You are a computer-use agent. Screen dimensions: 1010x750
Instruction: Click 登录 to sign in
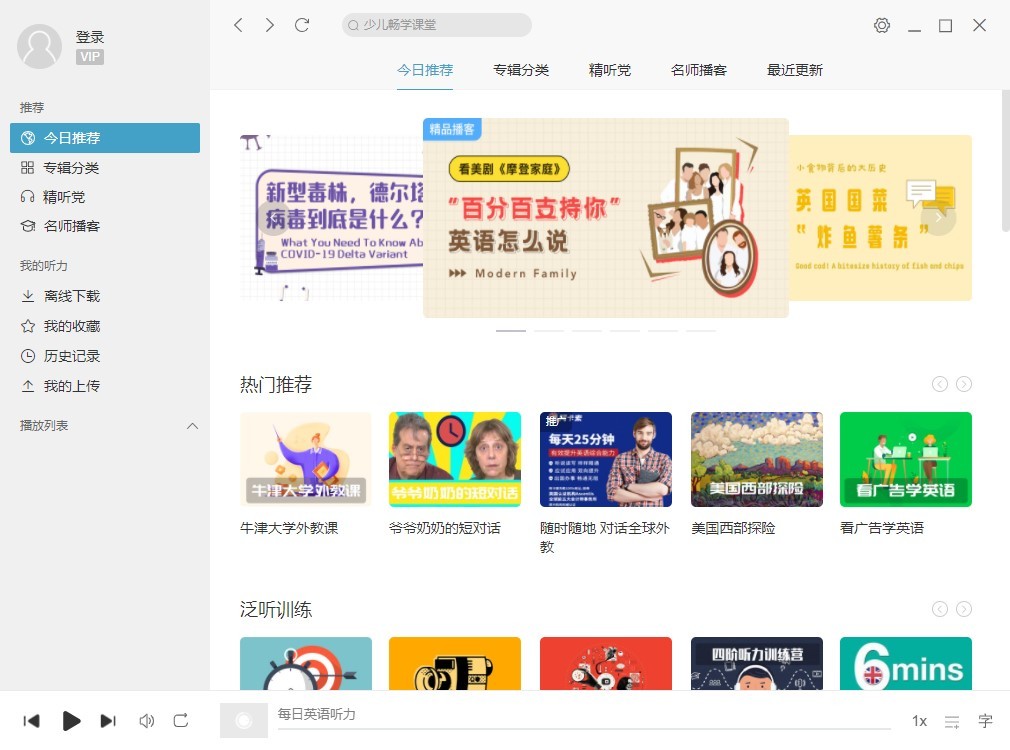click(x=90, y=37)
